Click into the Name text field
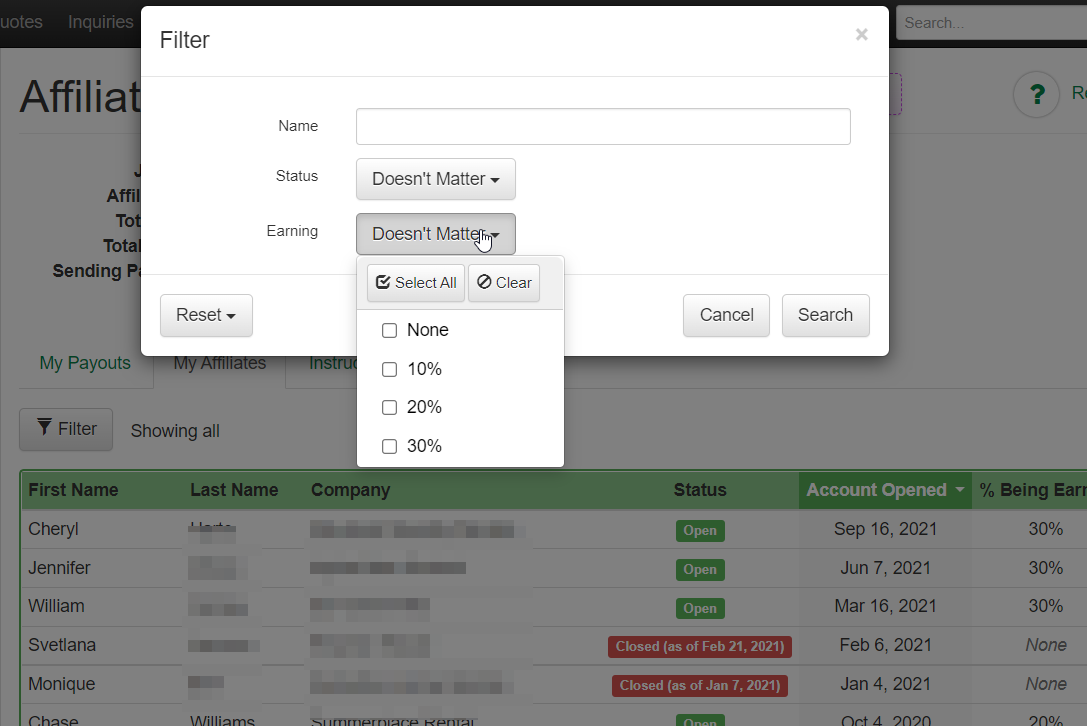The height and width of the screenshot is (726, 1087). coord(603,127)
